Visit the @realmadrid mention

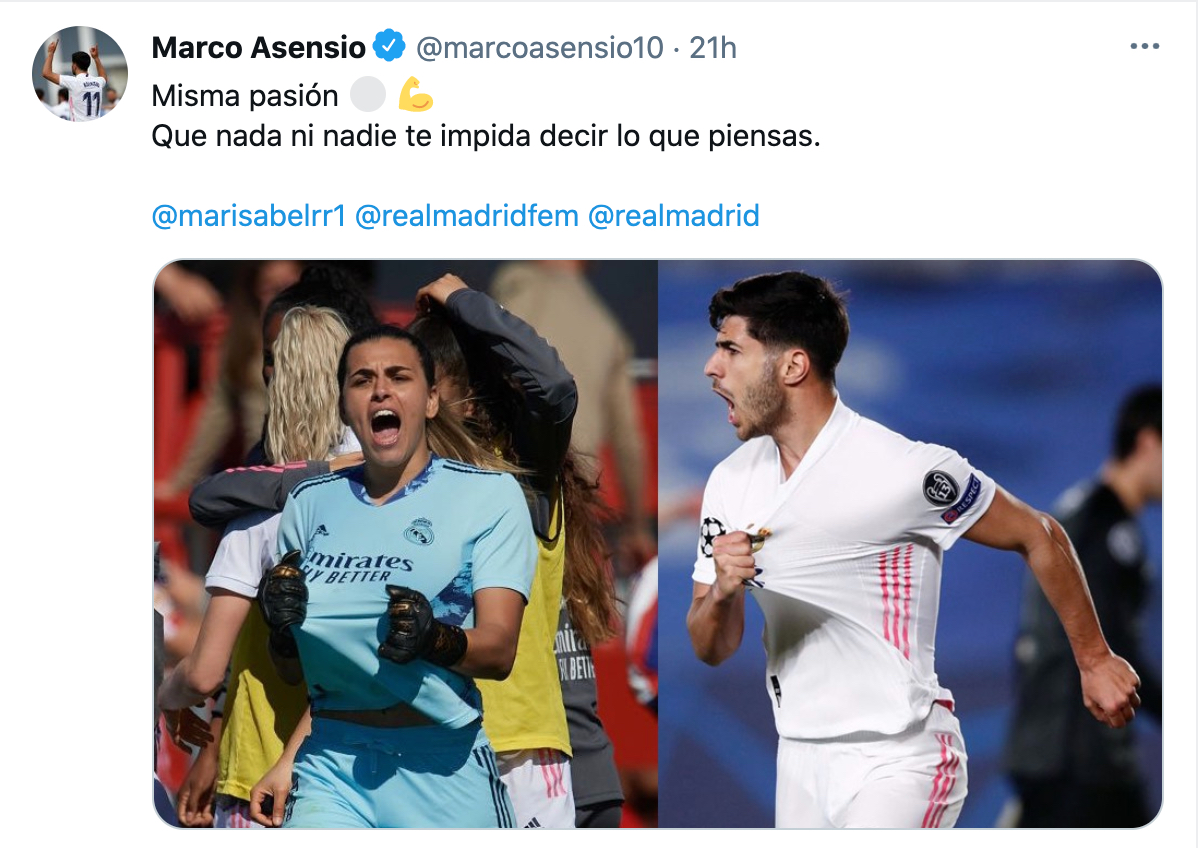tap(674, 215)
